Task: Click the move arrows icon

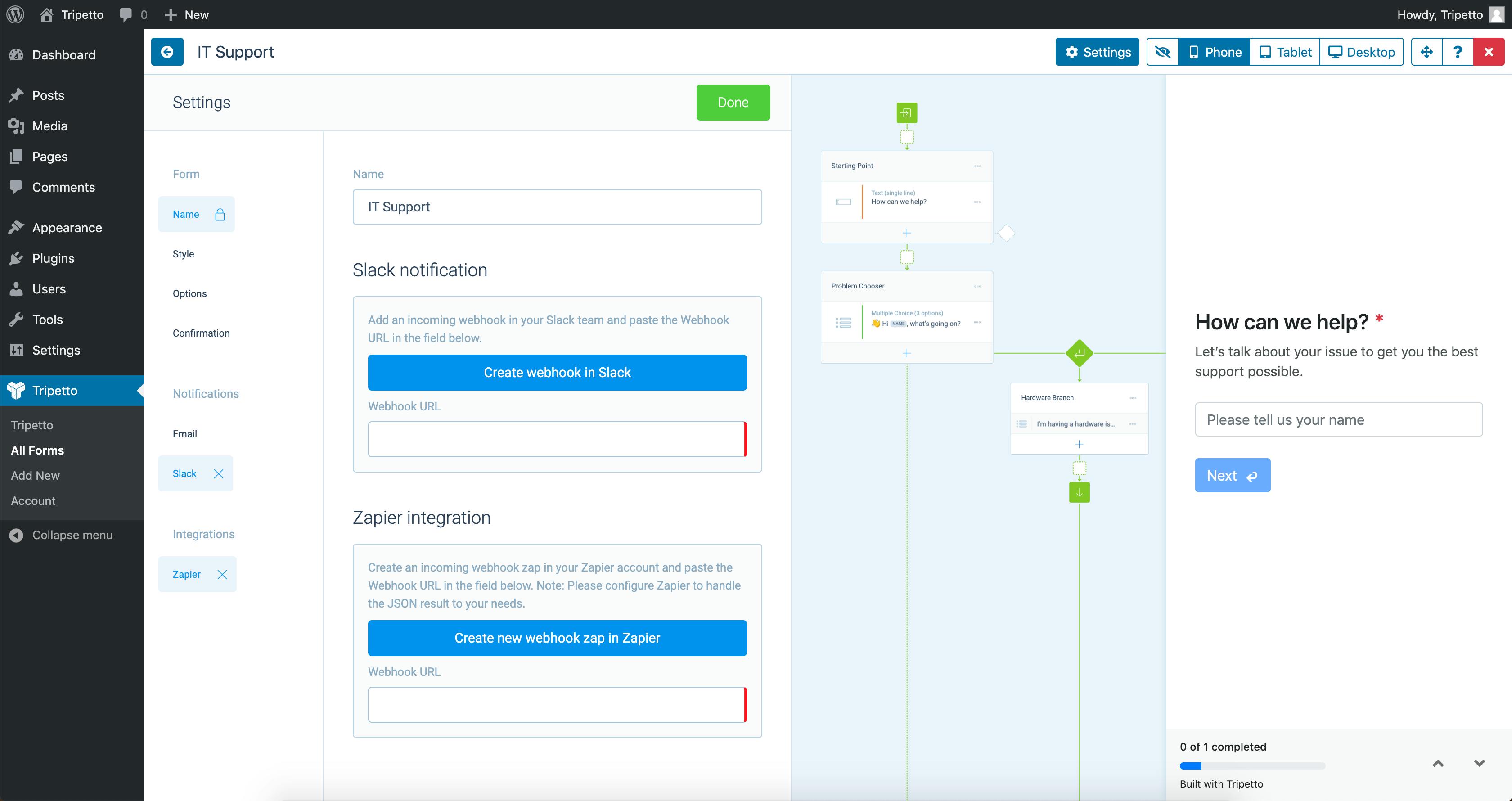Action: (x=1427, y=52)
